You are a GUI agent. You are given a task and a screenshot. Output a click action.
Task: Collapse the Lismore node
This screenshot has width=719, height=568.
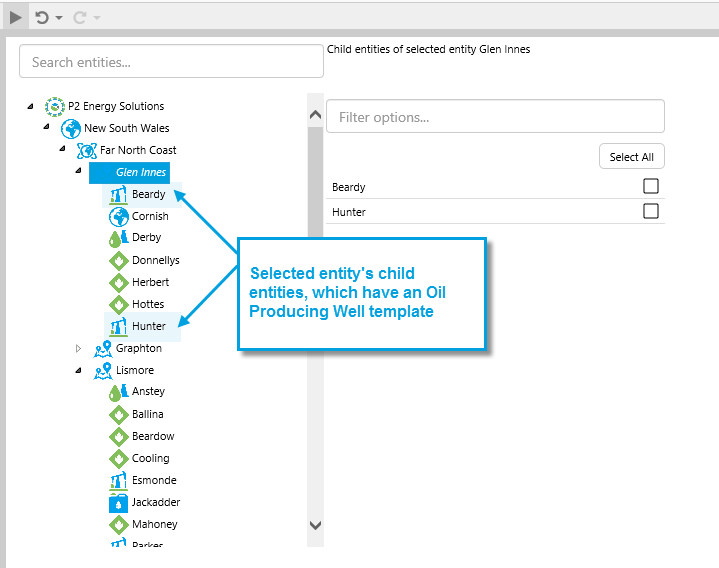pos(78,370)
